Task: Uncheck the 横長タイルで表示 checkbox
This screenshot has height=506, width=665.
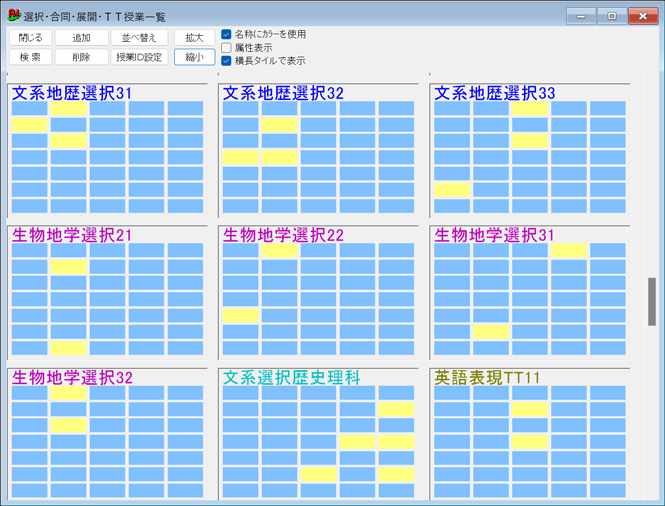Action: 227,60
